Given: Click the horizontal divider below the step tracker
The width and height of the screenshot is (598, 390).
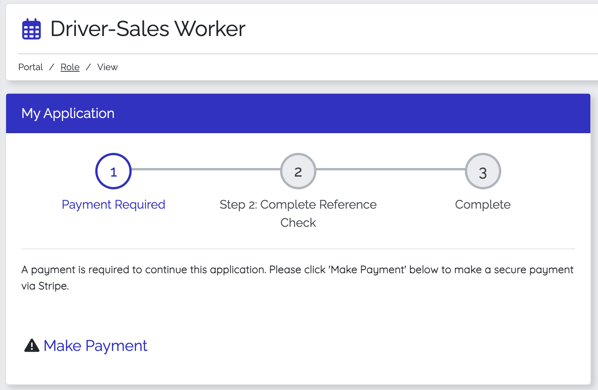Looking at the screenshot, I should pos(298,249).
